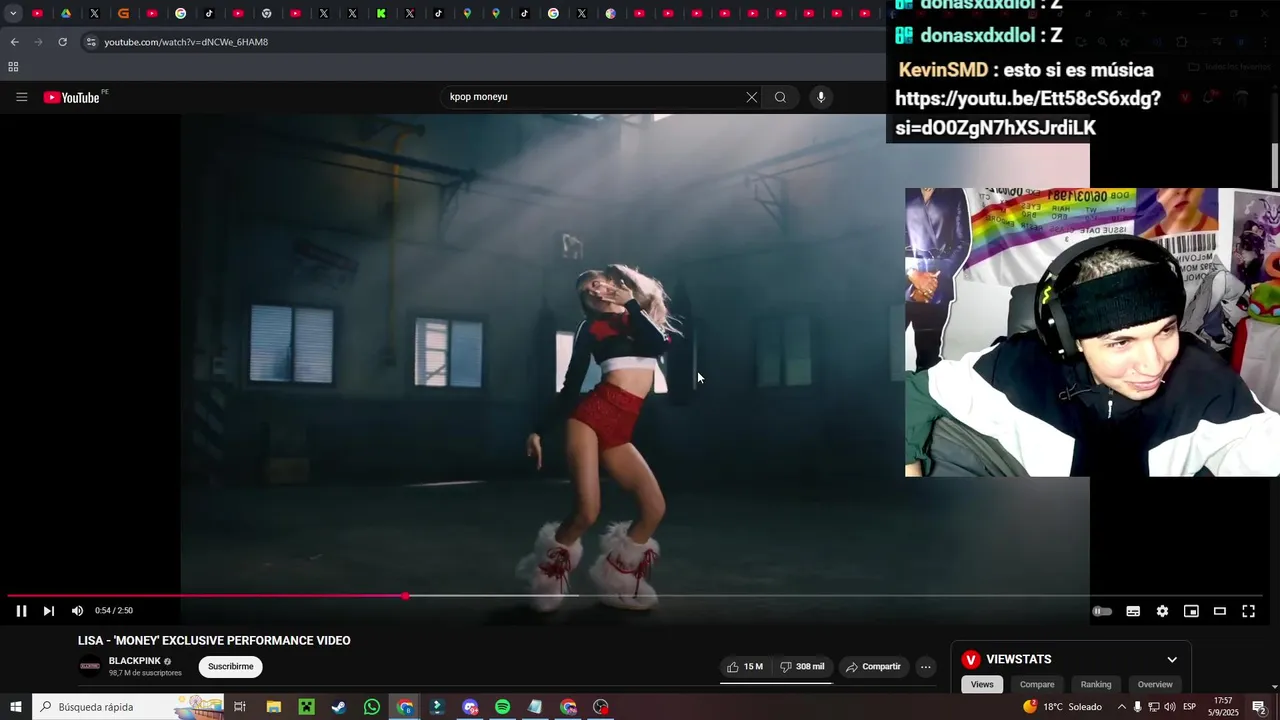Select the Views tab in ViewStats
The height and width of the screenshot is (720, 1280).
click(x=982, y=684)
